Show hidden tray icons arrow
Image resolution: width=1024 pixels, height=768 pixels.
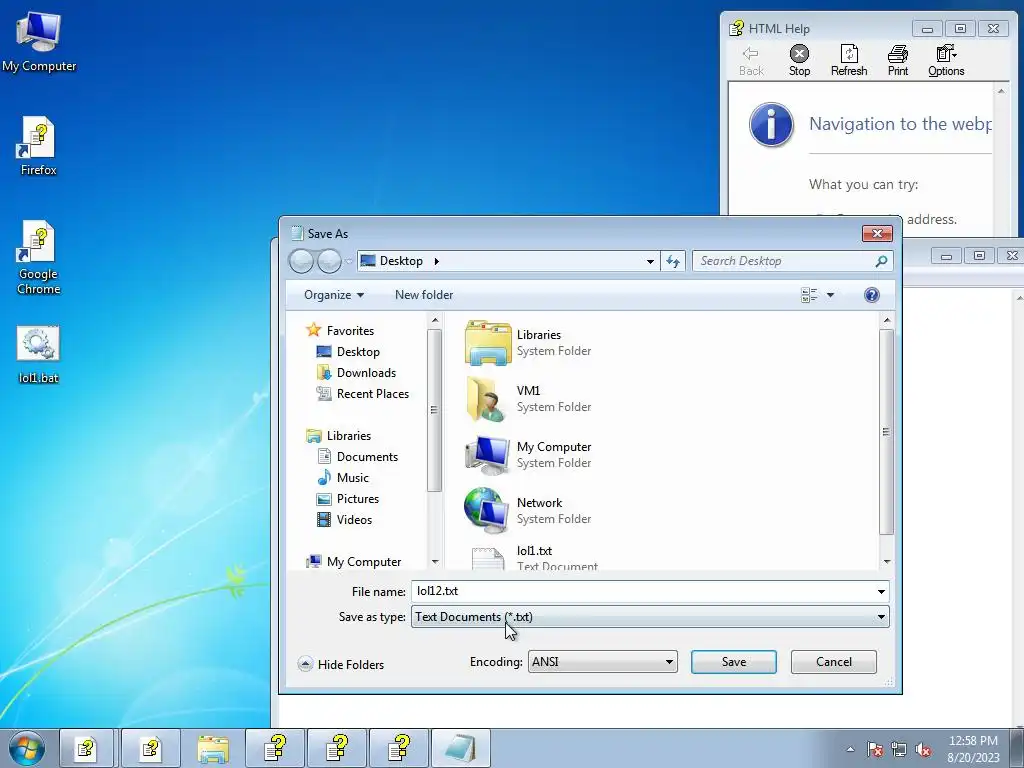850,749
